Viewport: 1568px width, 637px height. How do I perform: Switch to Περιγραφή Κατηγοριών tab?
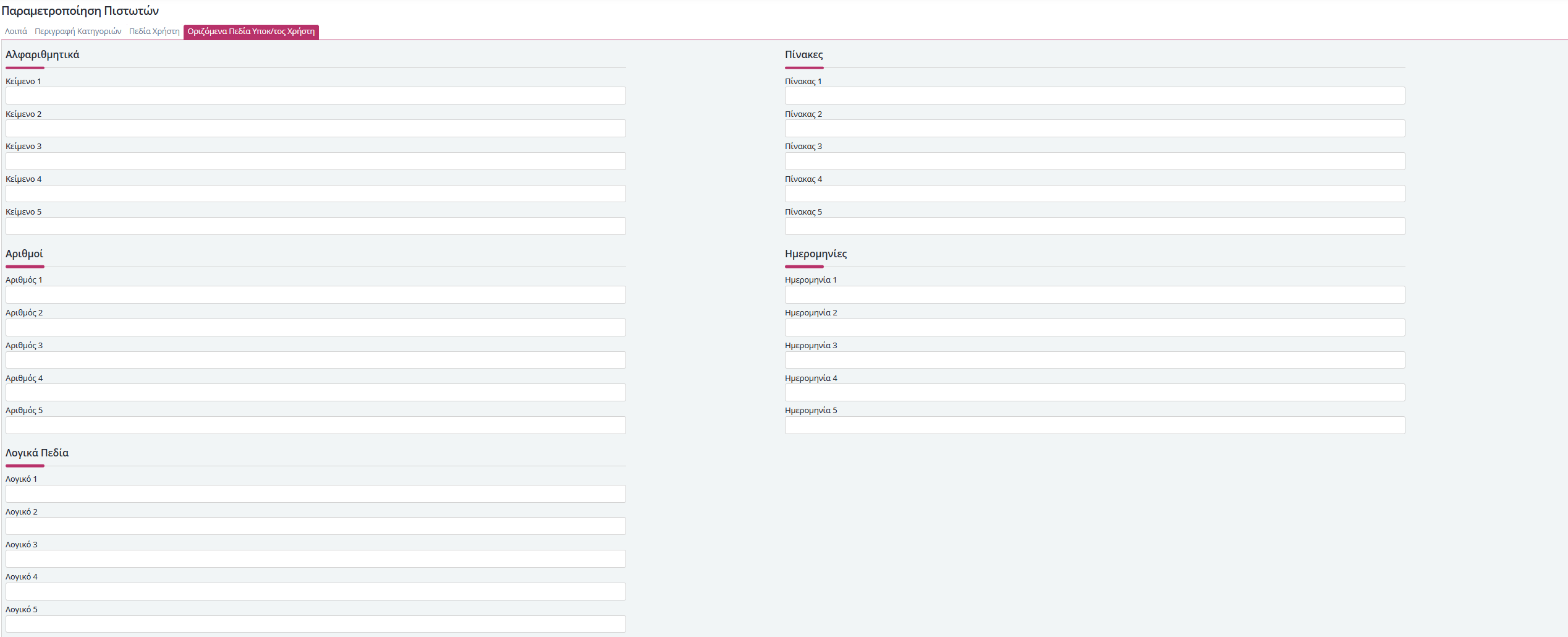click(78, 32)
